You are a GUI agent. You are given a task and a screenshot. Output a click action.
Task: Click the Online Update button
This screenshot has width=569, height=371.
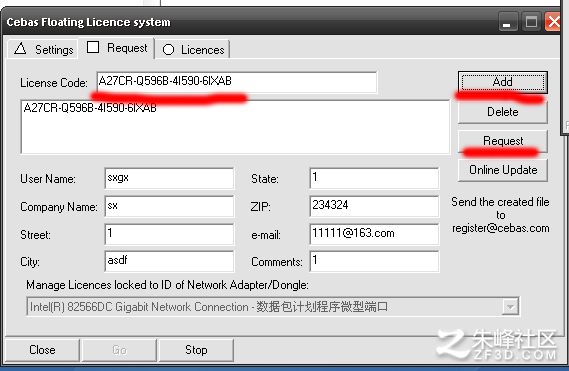pyautogui.click(x=503, y=170)
